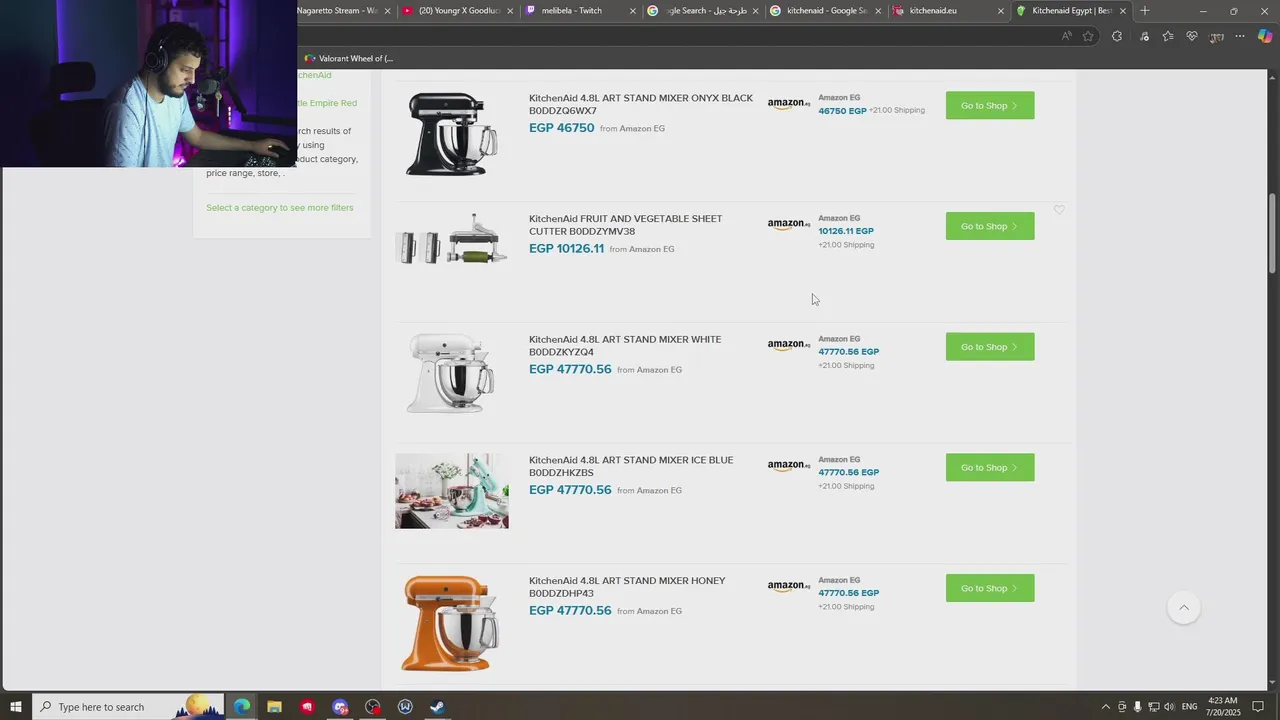Open the Favorites list icon in toolbar
1280x720 pixels.
pyautogui.click(x=1168, y=36)
